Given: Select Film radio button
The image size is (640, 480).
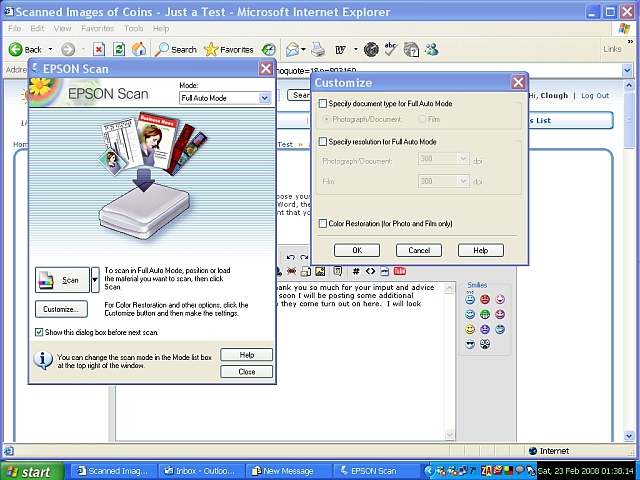Looking at the screenshot, I should click(422, 119).
